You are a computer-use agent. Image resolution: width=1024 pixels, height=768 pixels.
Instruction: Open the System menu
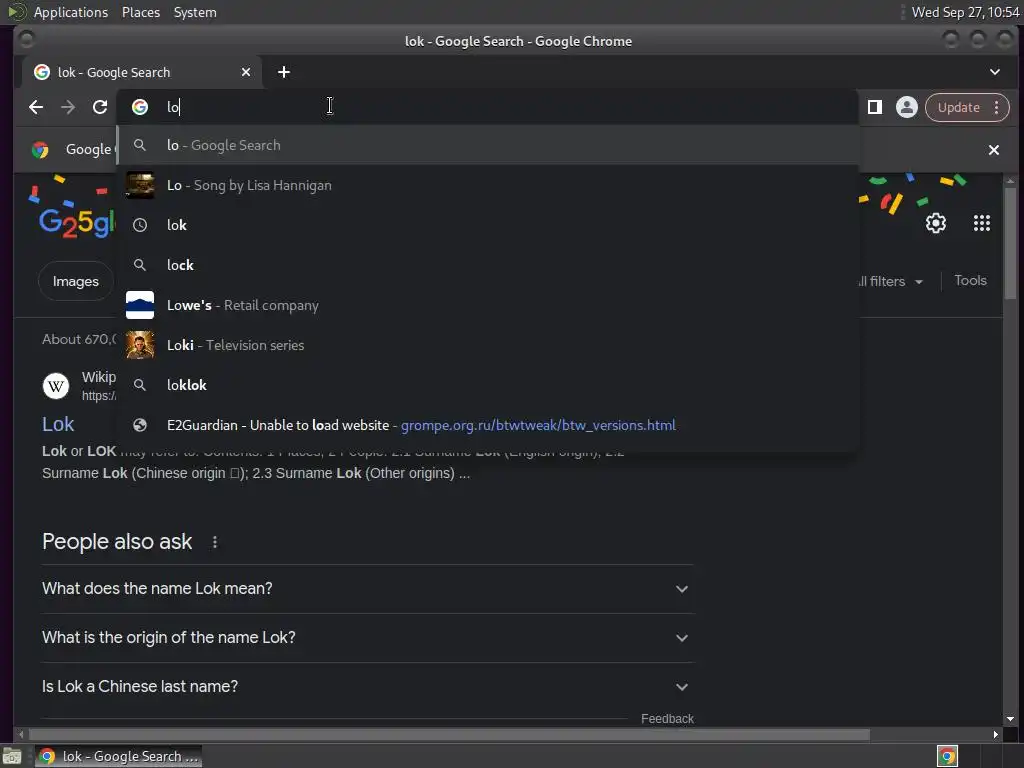click(195, 12)
